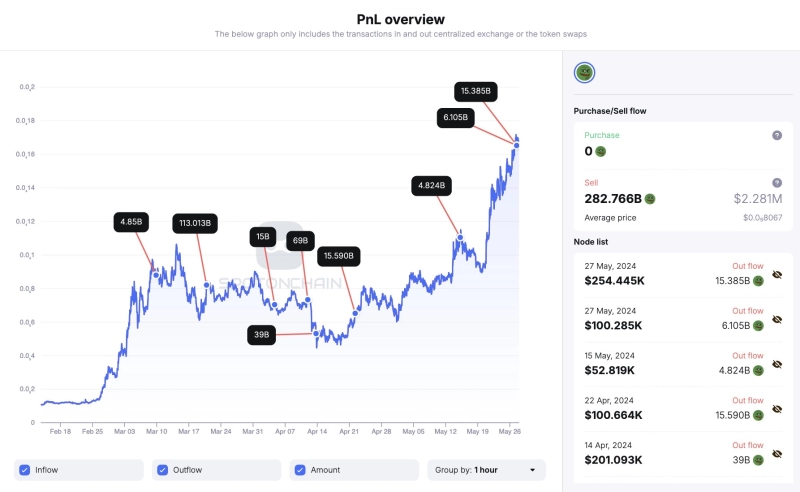This screenshot has width=800, height=492.
Task: Click the help icon beside Sell
Action: (x=777, y=183)
